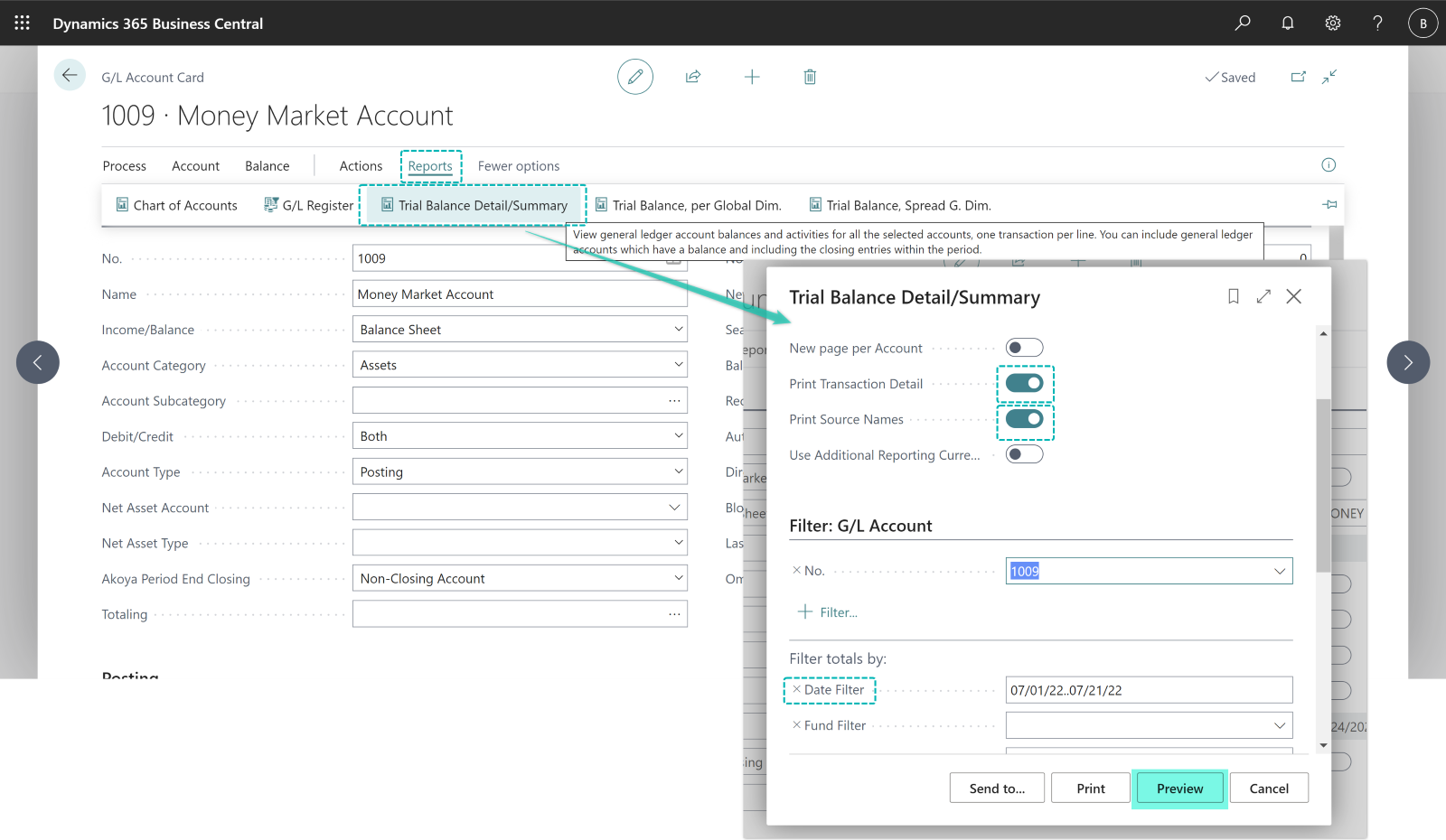Image resolution: width=1446 pixels, height=840 pixels.
Task: Close the Trial Balance Detail/Summary dialog
Action: (x=1294, y=296)
